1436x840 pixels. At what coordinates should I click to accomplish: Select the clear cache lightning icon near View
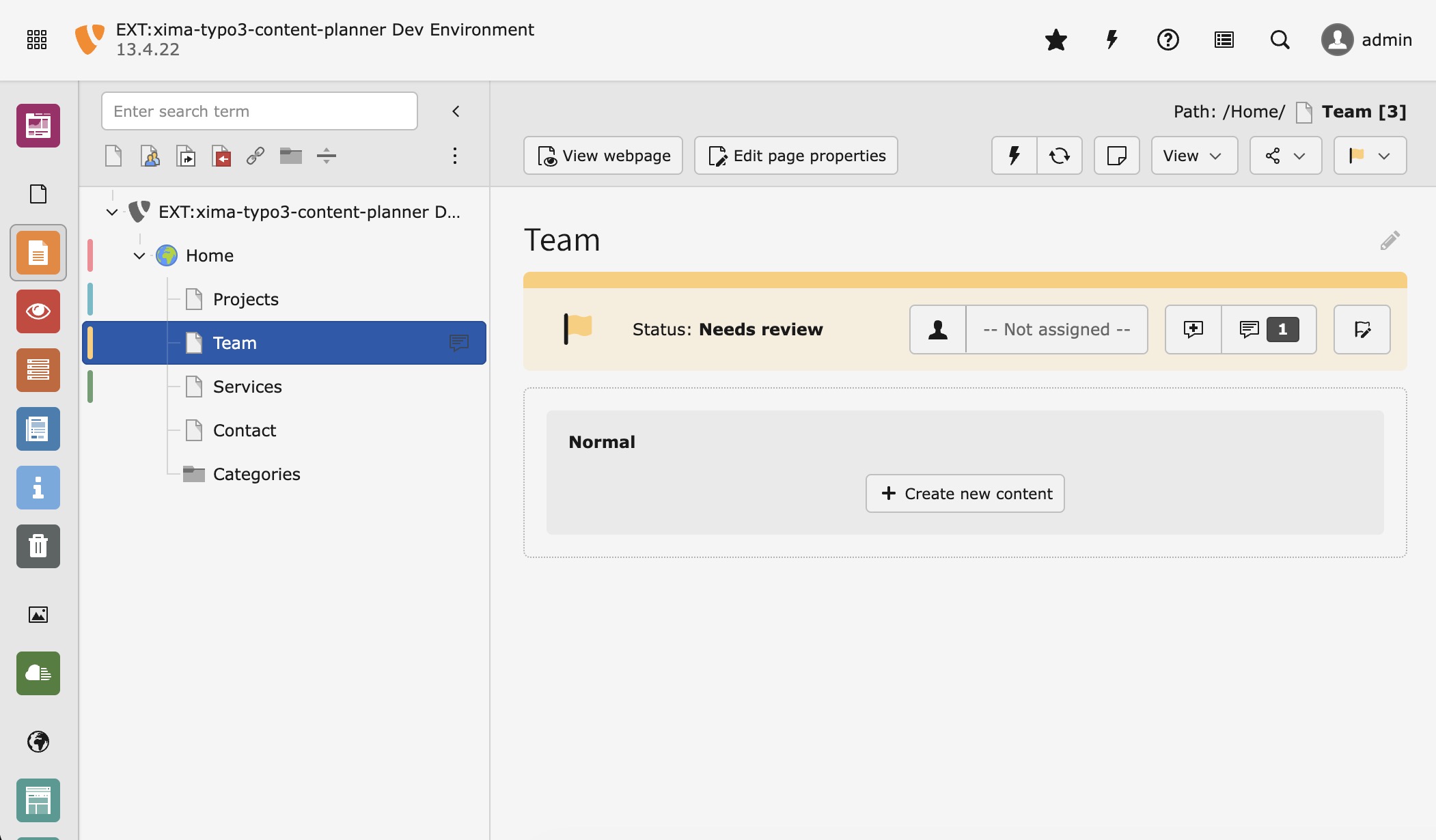click(1012, 155)
